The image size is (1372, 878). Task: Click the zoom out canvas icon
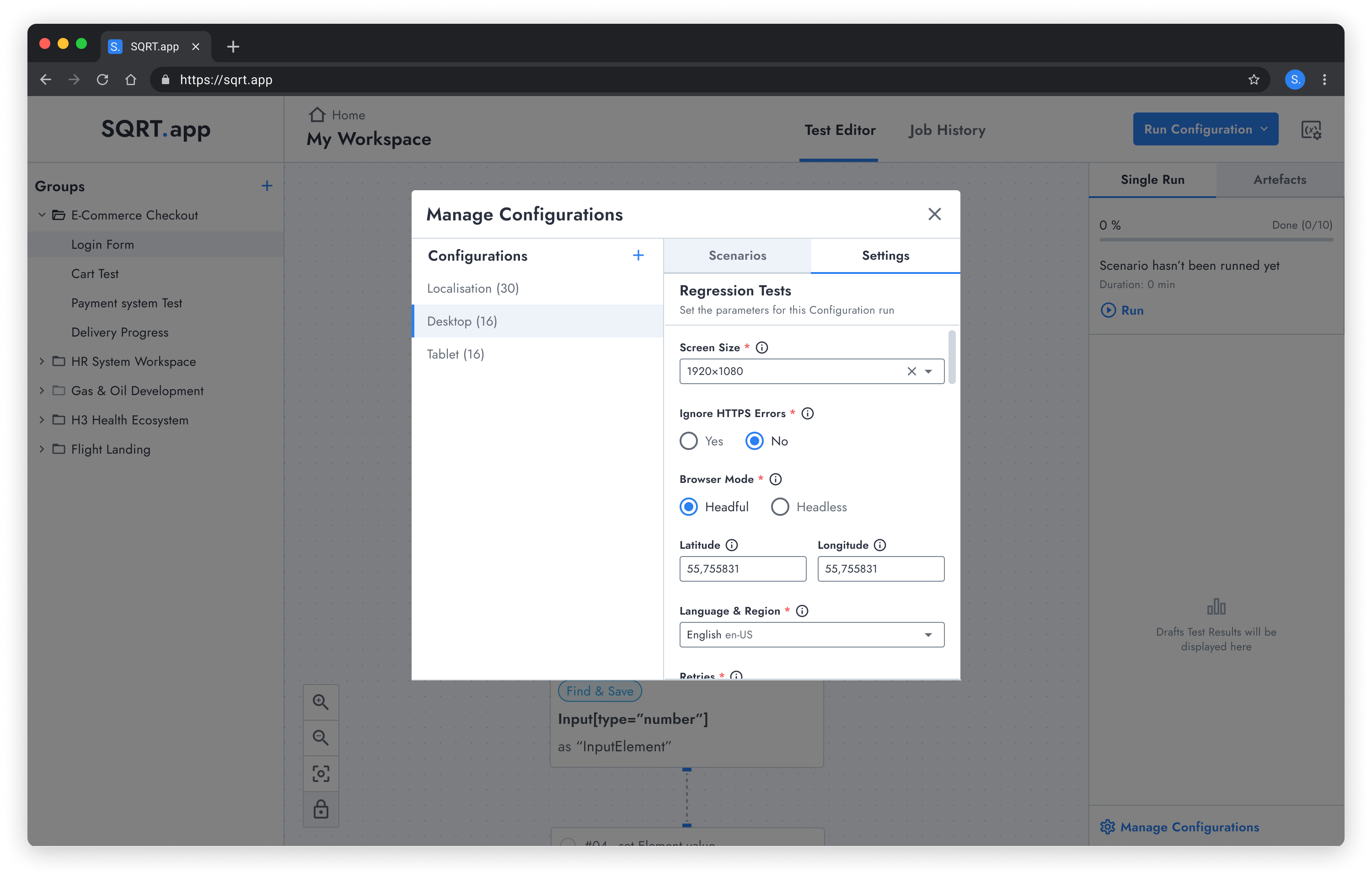pos(321,738)
